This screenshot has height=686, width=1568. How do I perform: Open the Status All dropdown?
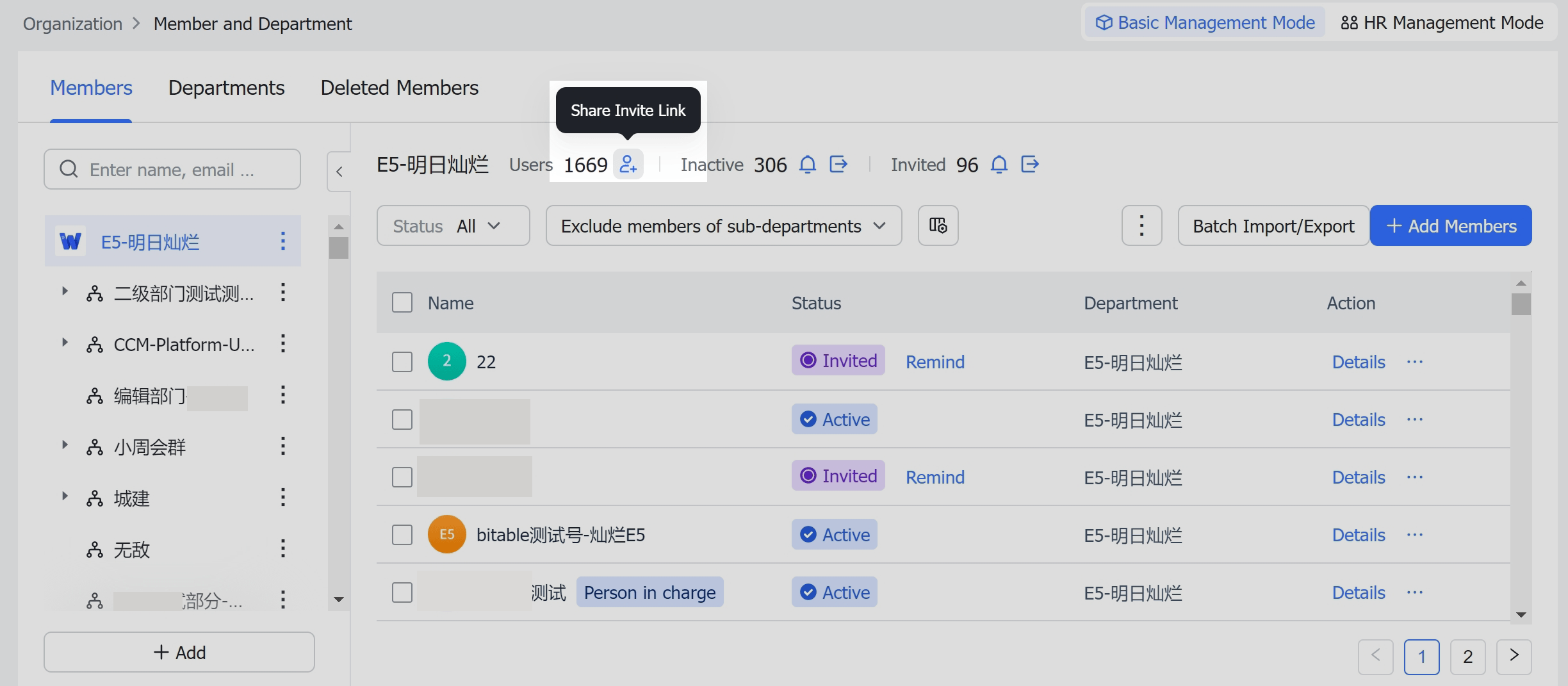tap(453, 225)
